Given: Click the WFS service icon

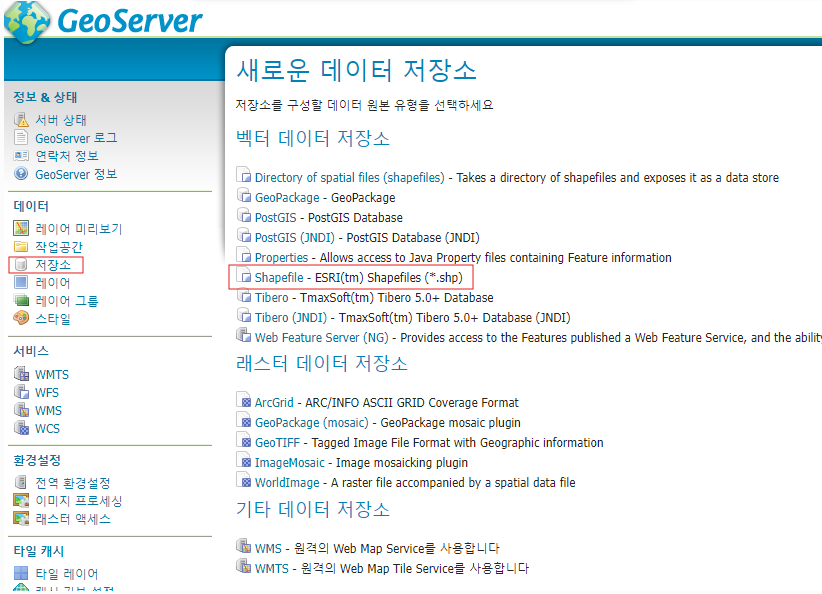Looking at the screenshot, I should click(21, 392).
